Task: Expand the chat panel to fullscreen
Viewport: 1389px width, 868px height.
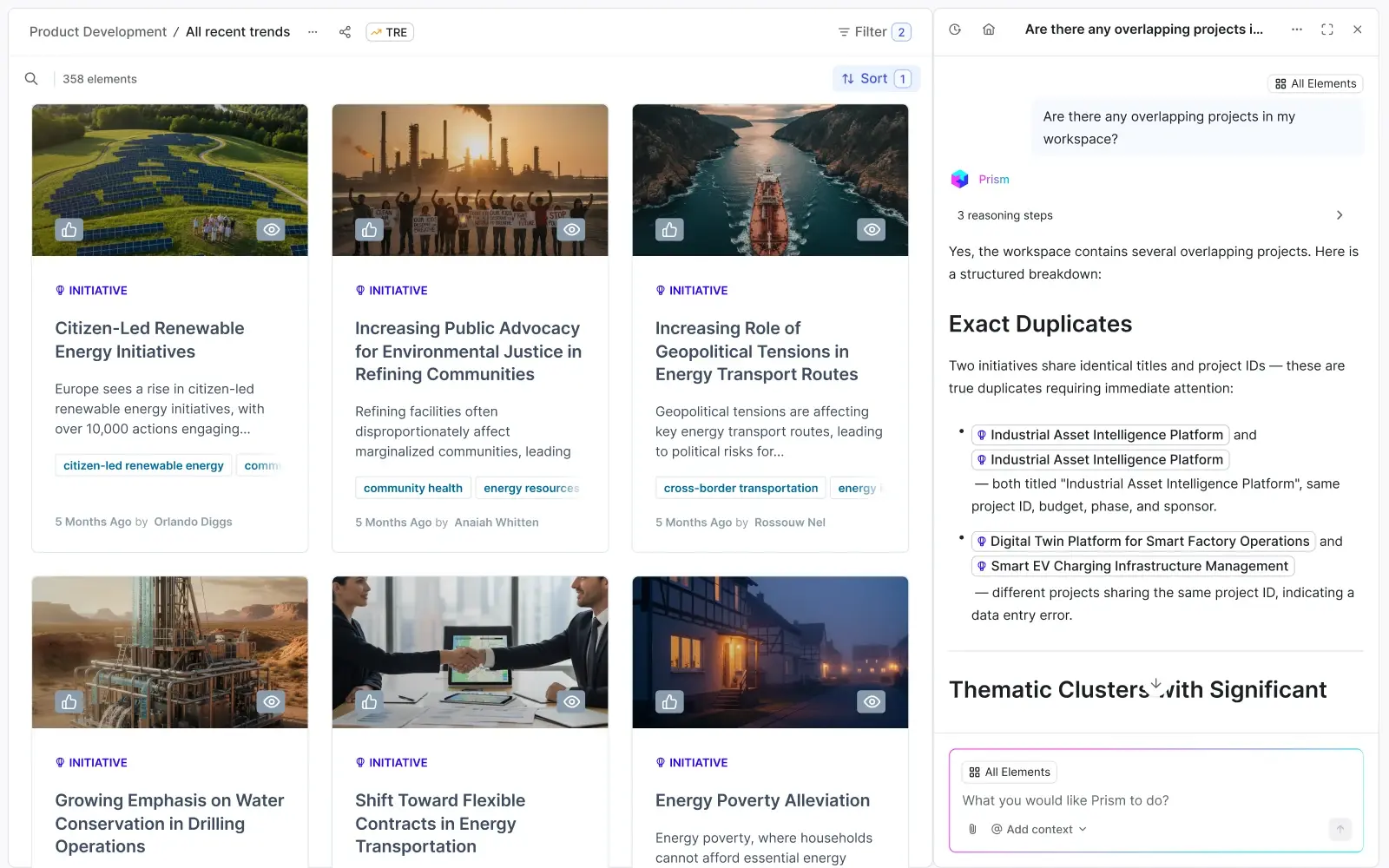Action: pyautogui.click(x=1327, y=30)
